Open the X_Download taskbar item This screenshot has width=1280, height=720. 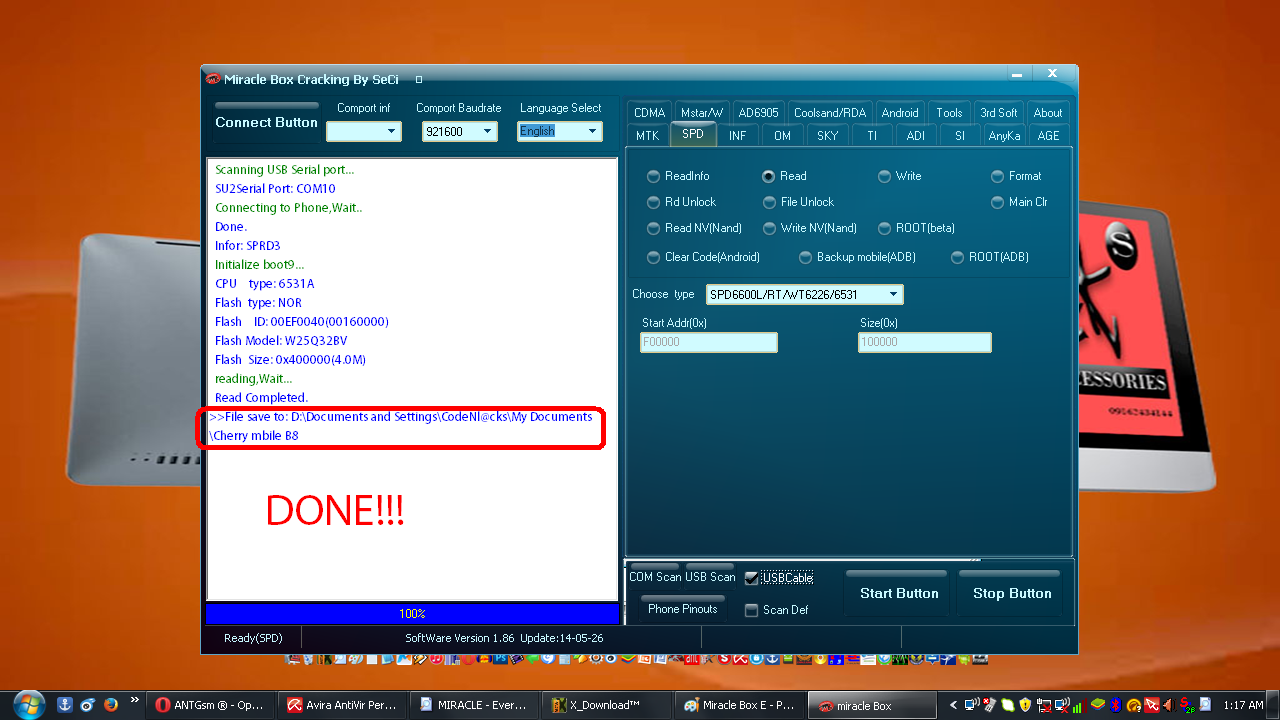click(604, 705)
